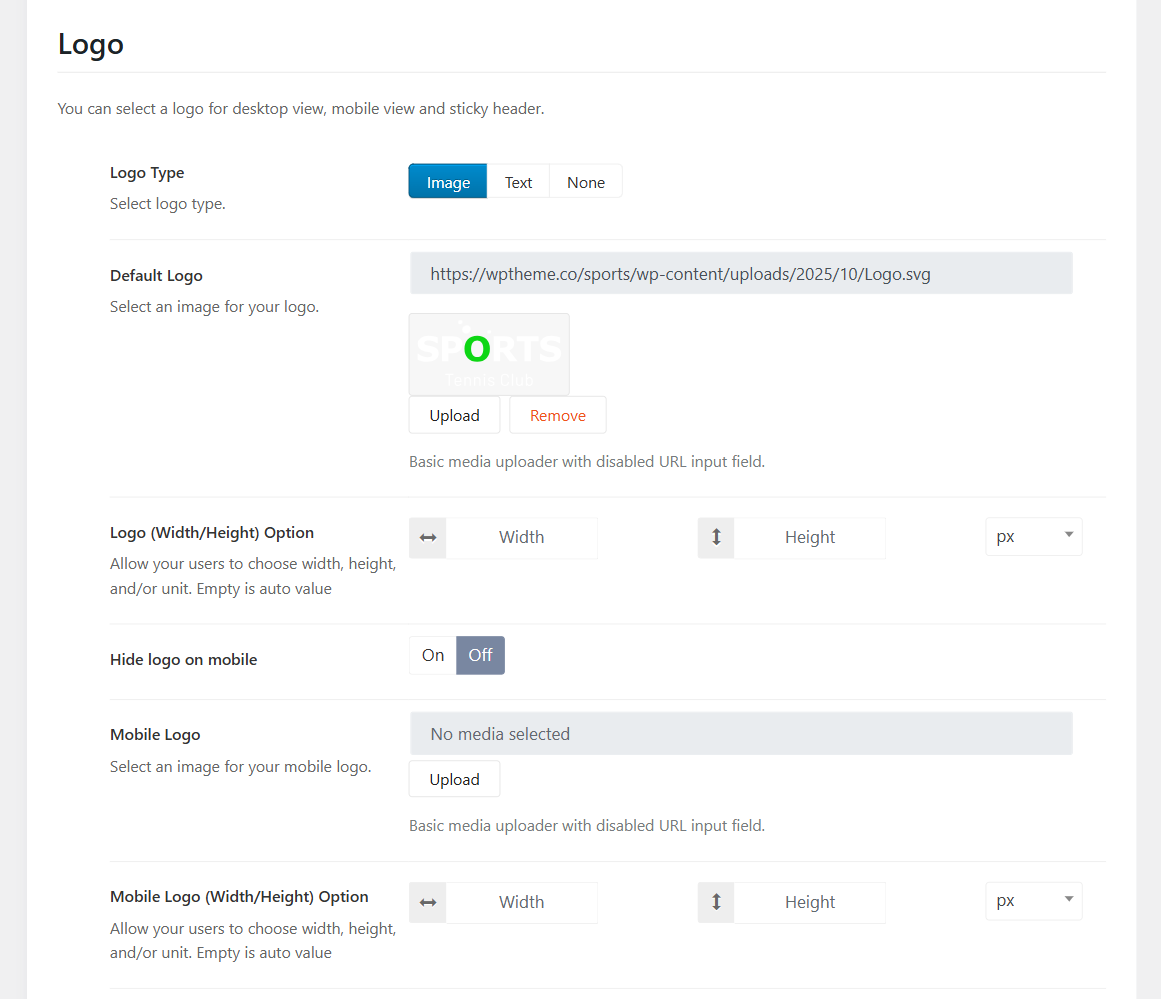Viewport: 1161px width, 999px height.
Task: Focus the Logo Height input field
Action: (809, 538)
